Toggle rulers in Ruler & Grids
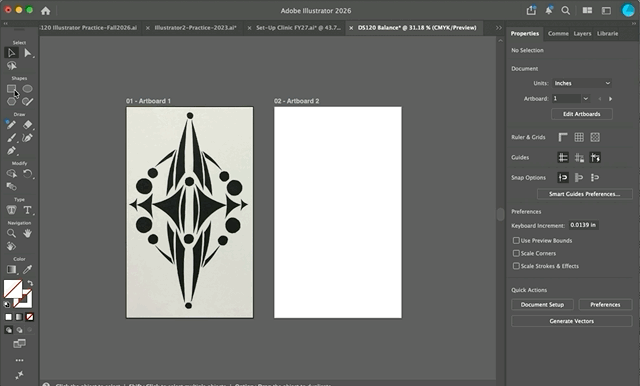Image resolution: width=640 pixels, height=386 pixels. (563, 137)
